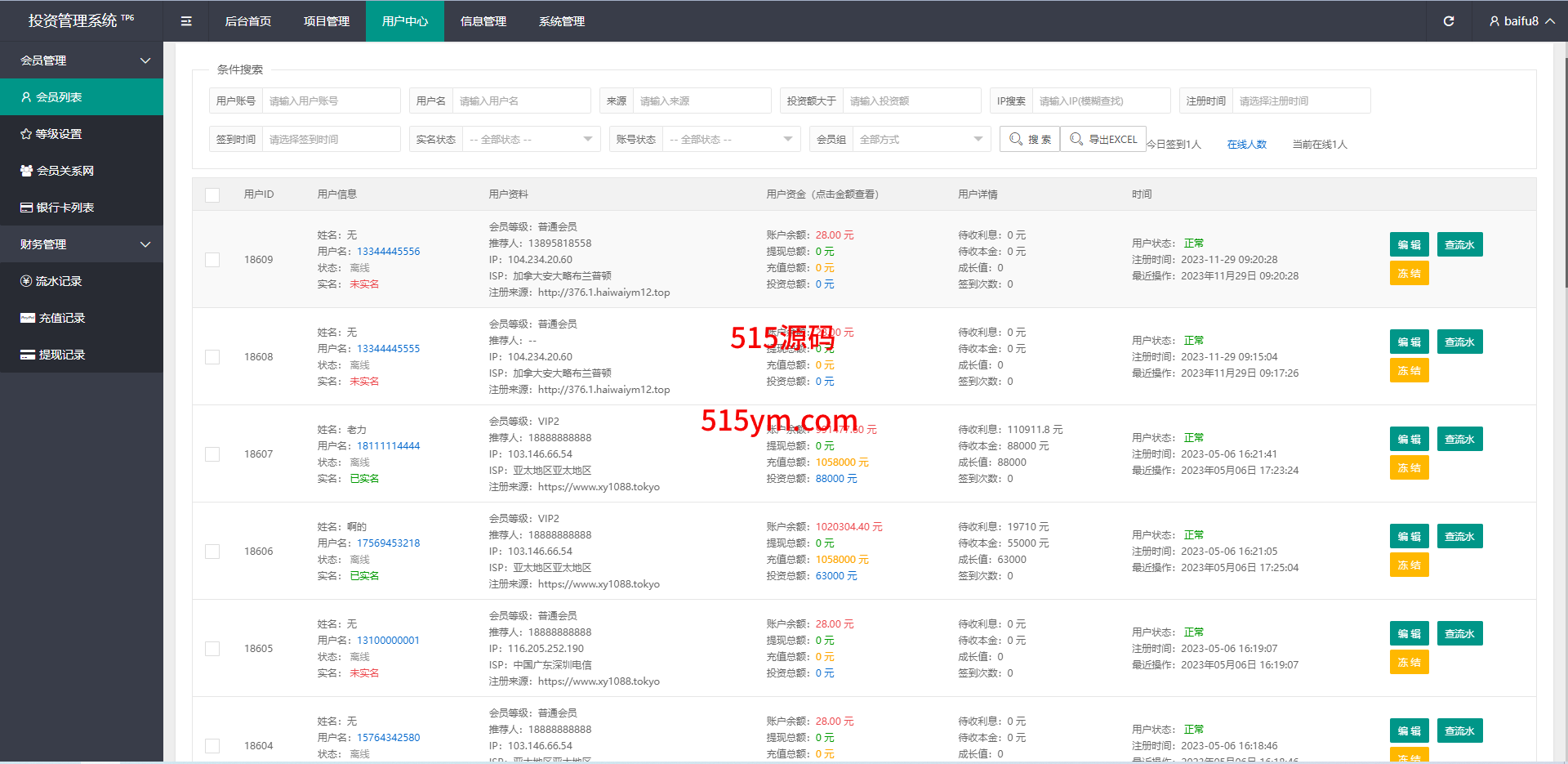The width and height of the screenshot is (1568, 764).
Task: Open the 实名状态 dropdown
Action: click(x=531, y=140)
